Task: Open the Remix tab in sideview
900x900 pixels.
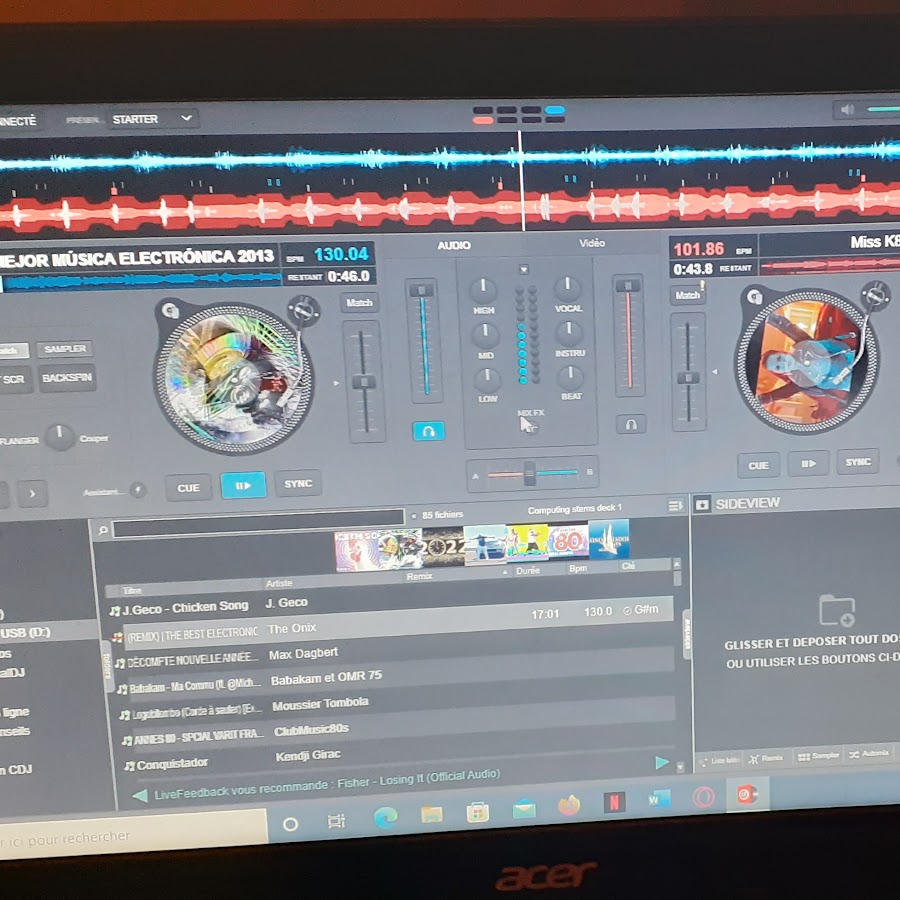Action: (x=766, y=758)
